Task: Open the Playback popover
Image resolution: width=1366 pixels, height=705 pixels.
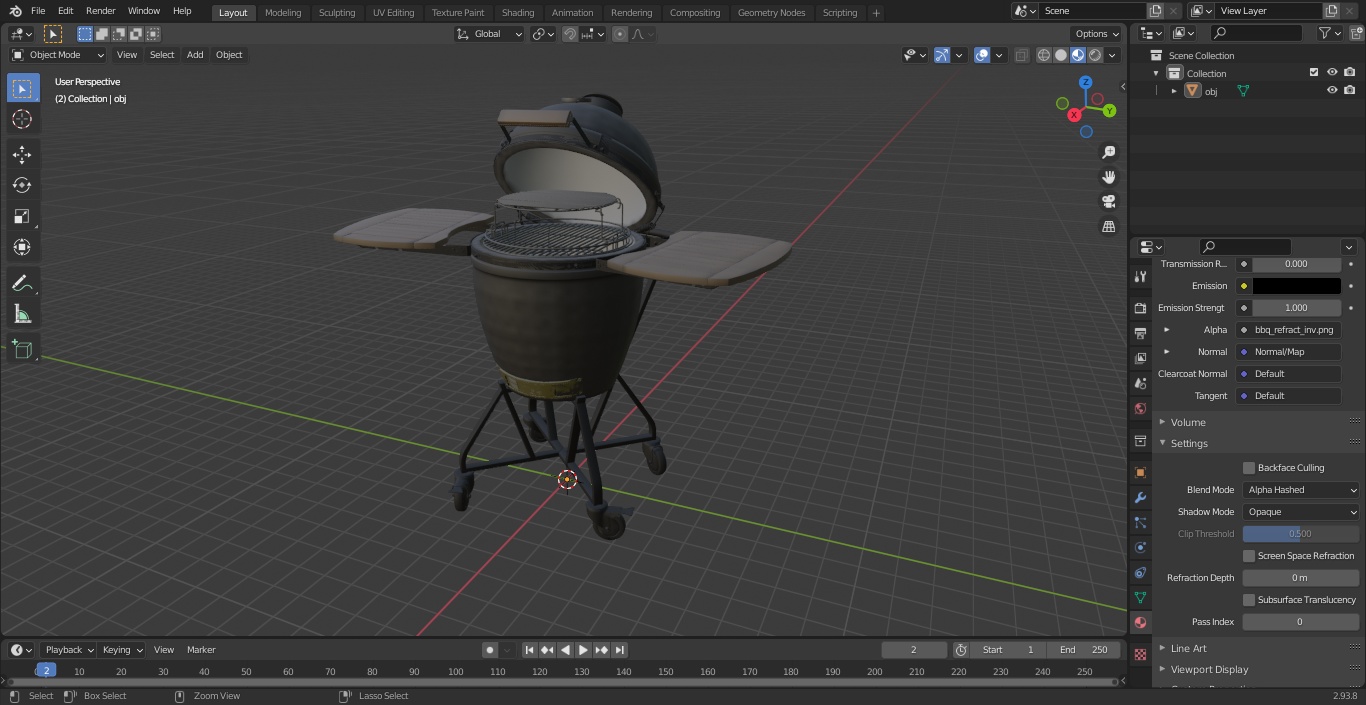Action: coord(68,650)
